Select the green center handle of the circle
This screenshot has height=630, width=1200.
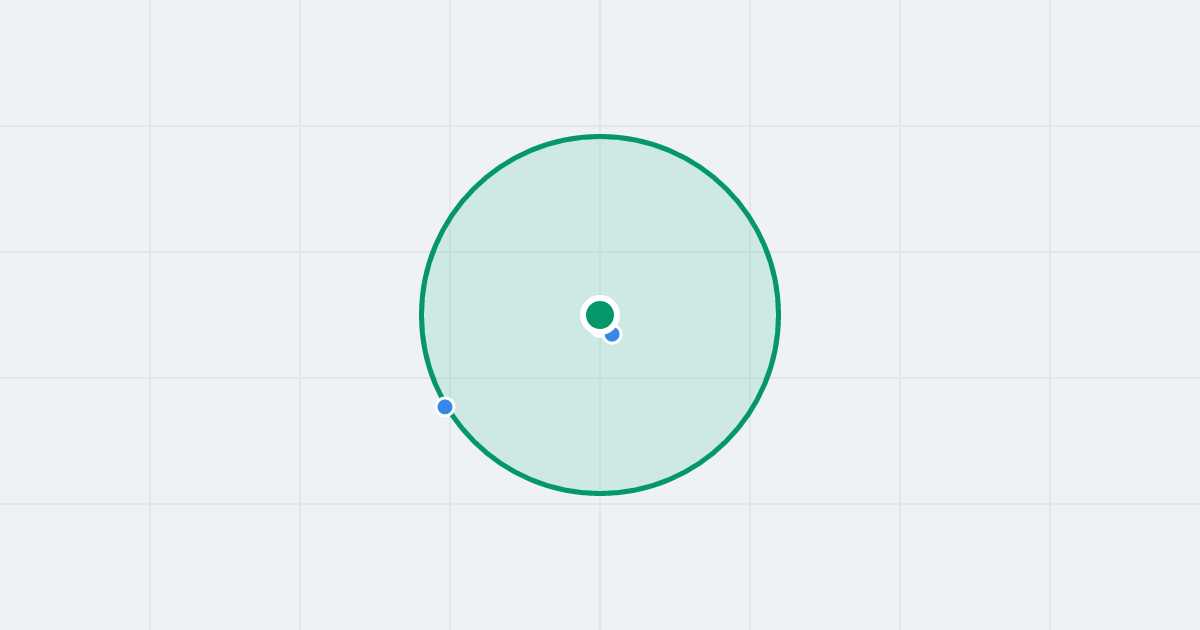[600, 315]
